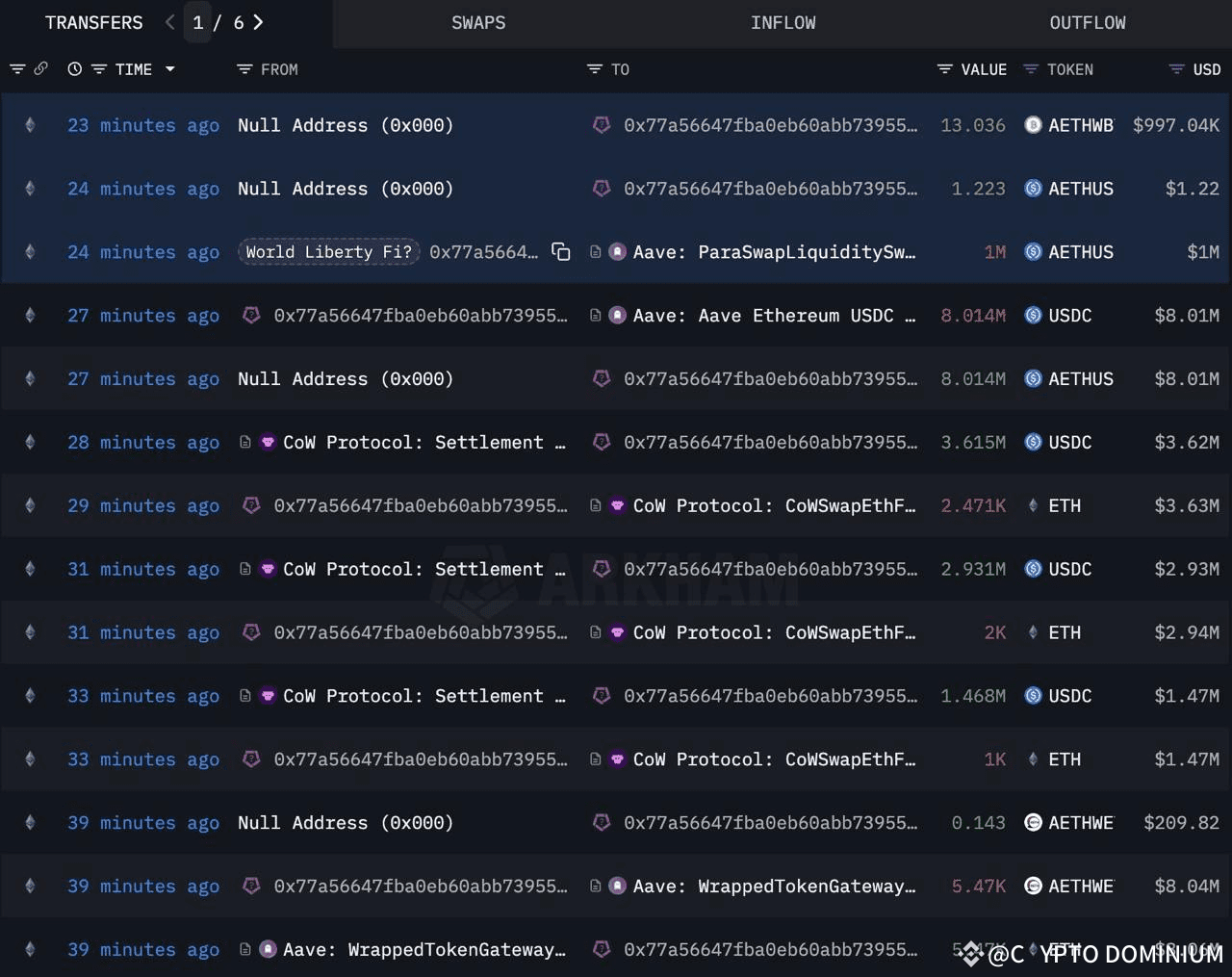Screen dimensions: 1232x977
Task: Click the USDC token icon in the $3.62M row
Action: (x=1033, y=443)
